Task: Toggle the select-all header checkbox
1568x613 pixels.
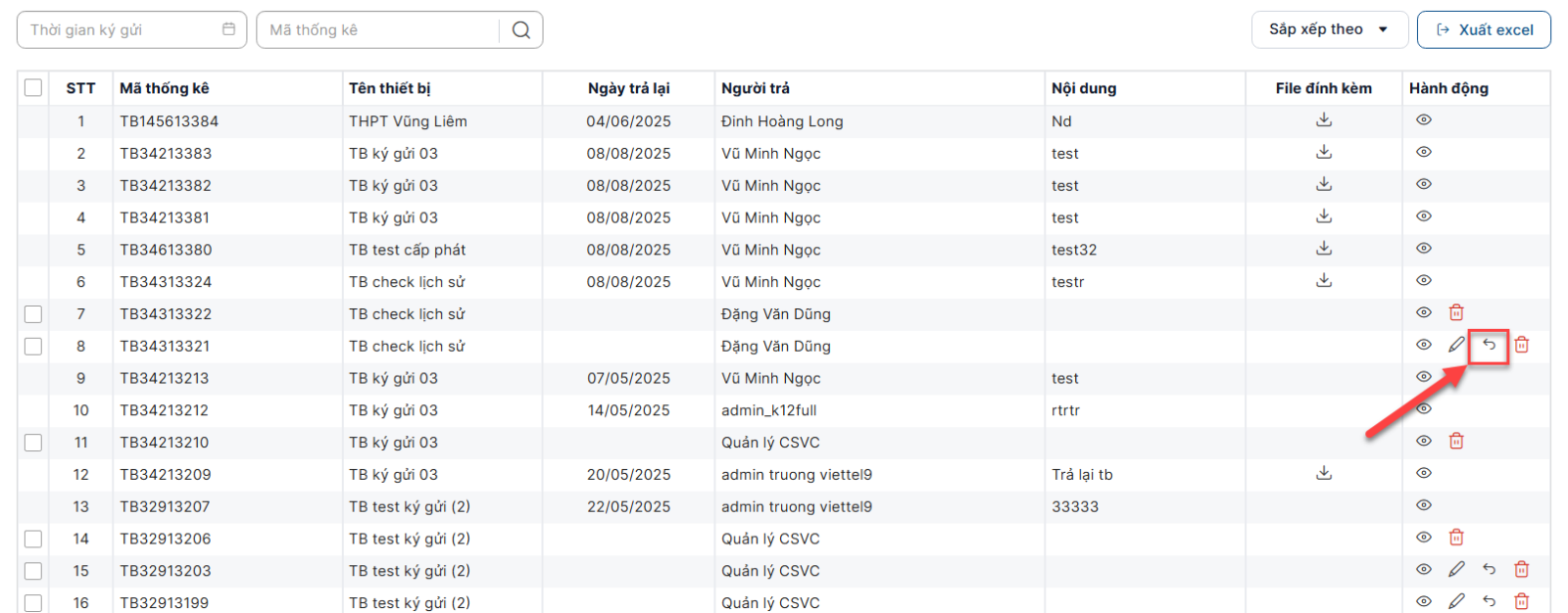Action: tap(33, 88)
